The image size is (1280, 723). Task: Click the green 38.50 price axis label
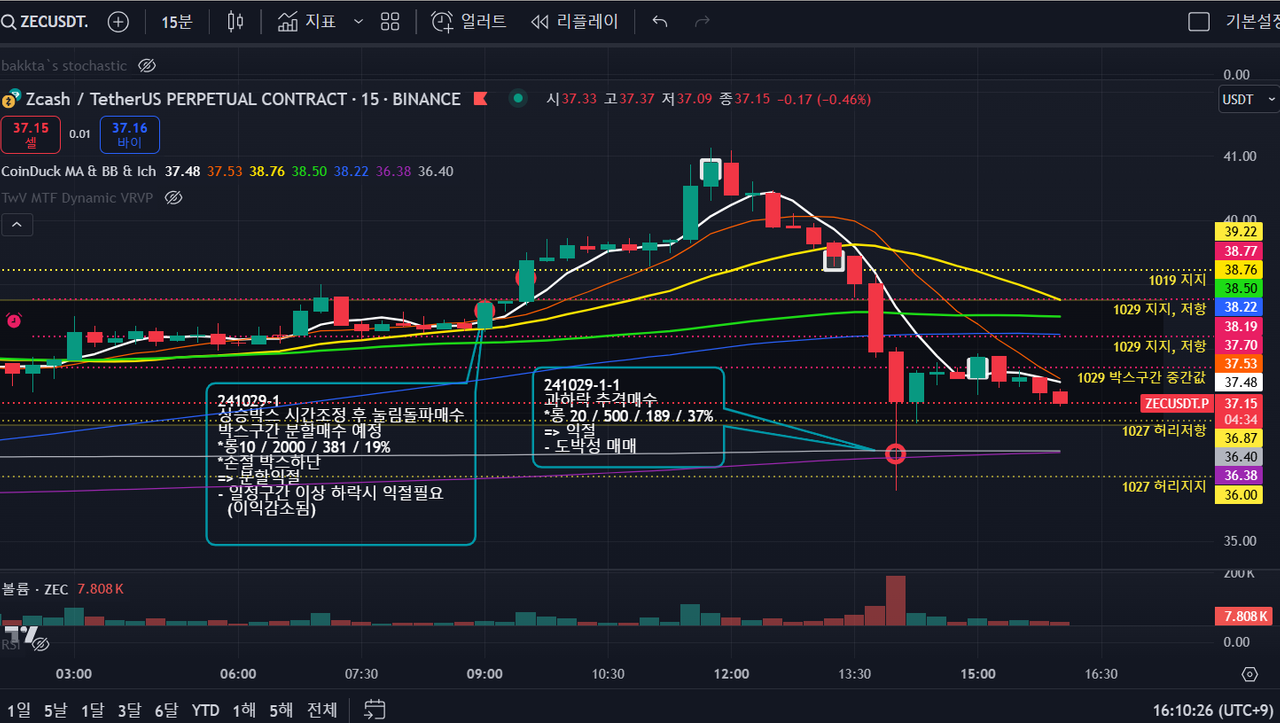(x=1241, y=288)
